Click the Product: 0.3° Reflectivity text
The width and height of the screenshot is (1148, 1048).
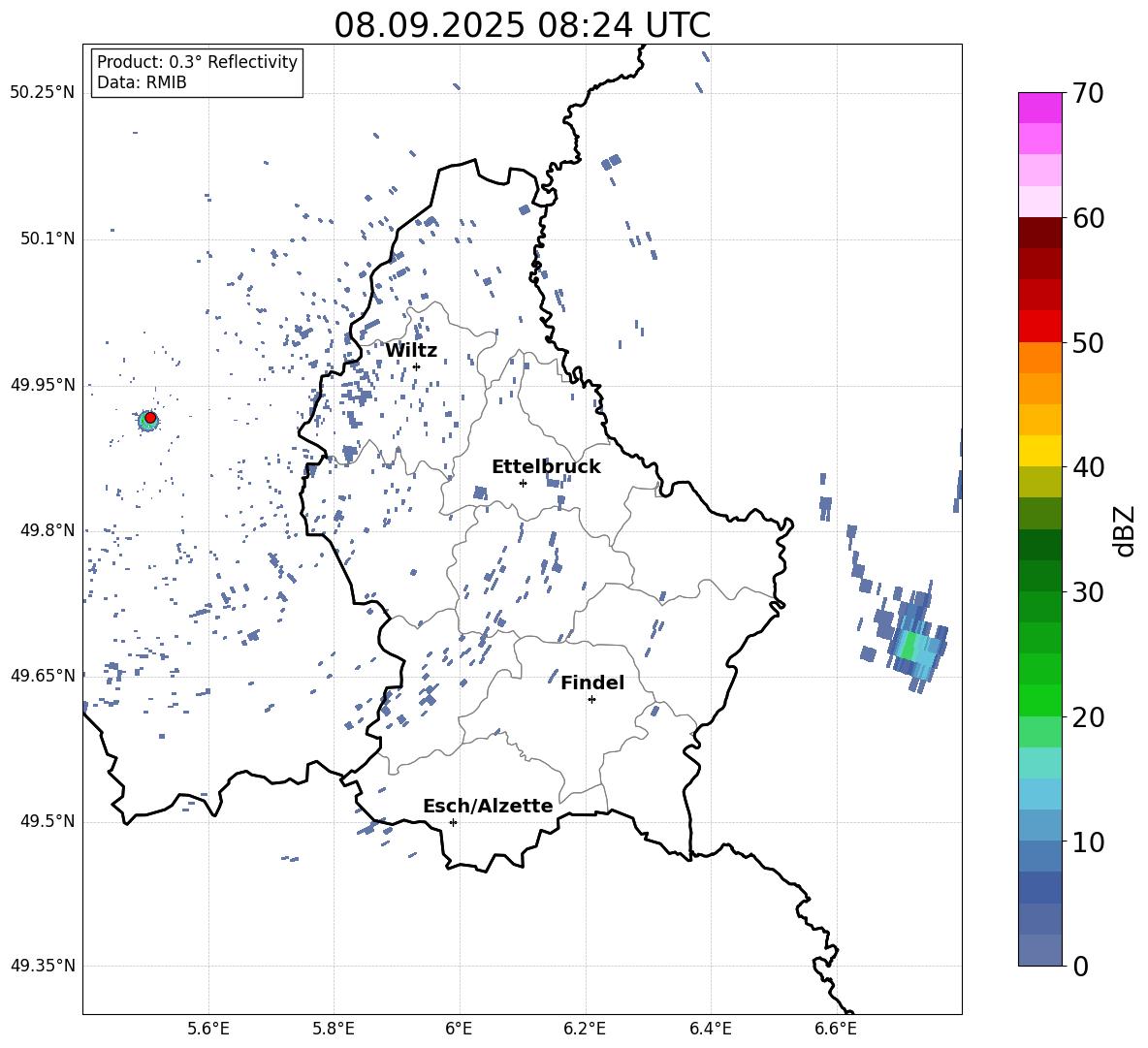[x=197, y=62]
